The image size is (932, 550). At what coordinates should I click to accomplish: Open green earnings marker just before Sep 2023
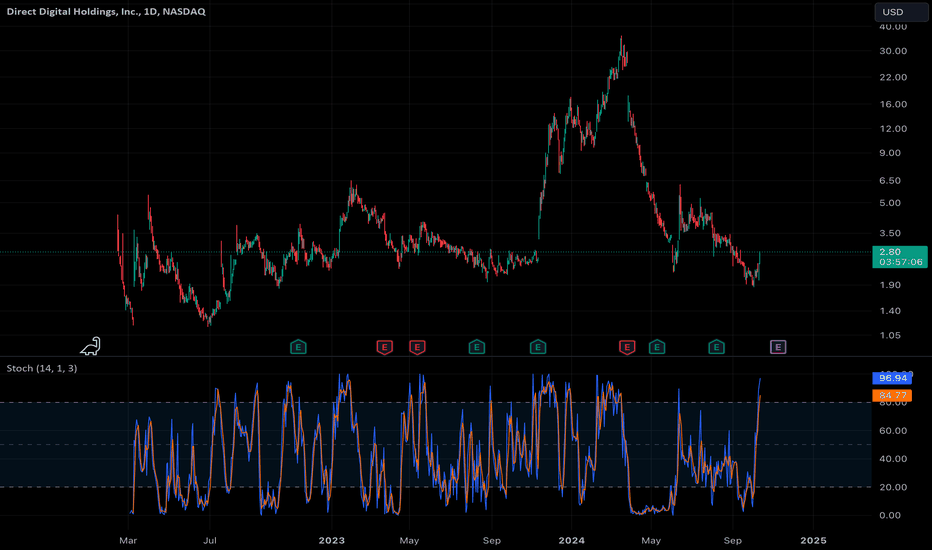tap(477, 347)
